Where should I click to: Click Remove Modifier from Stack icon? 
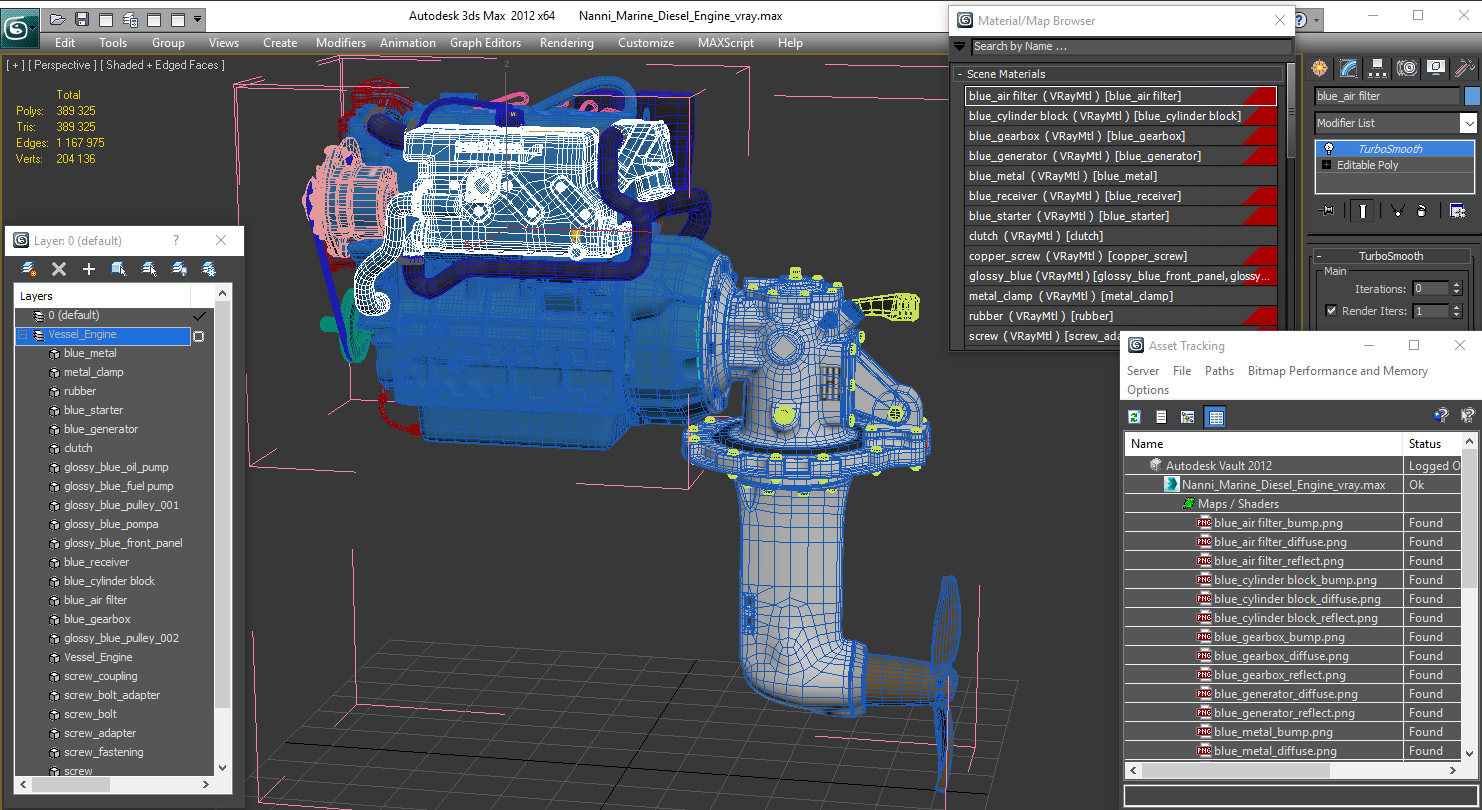1421,210
